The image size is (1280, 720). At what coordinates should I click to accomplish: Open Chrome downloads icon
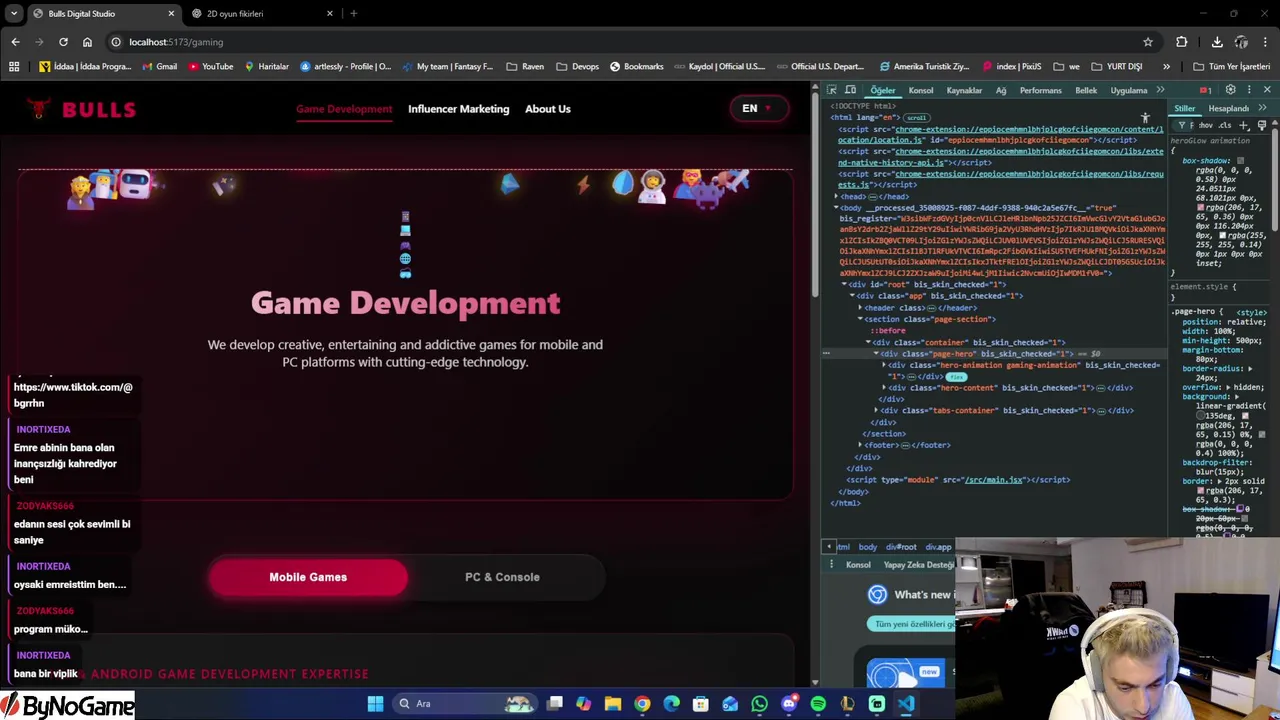tap(1217, 42)
